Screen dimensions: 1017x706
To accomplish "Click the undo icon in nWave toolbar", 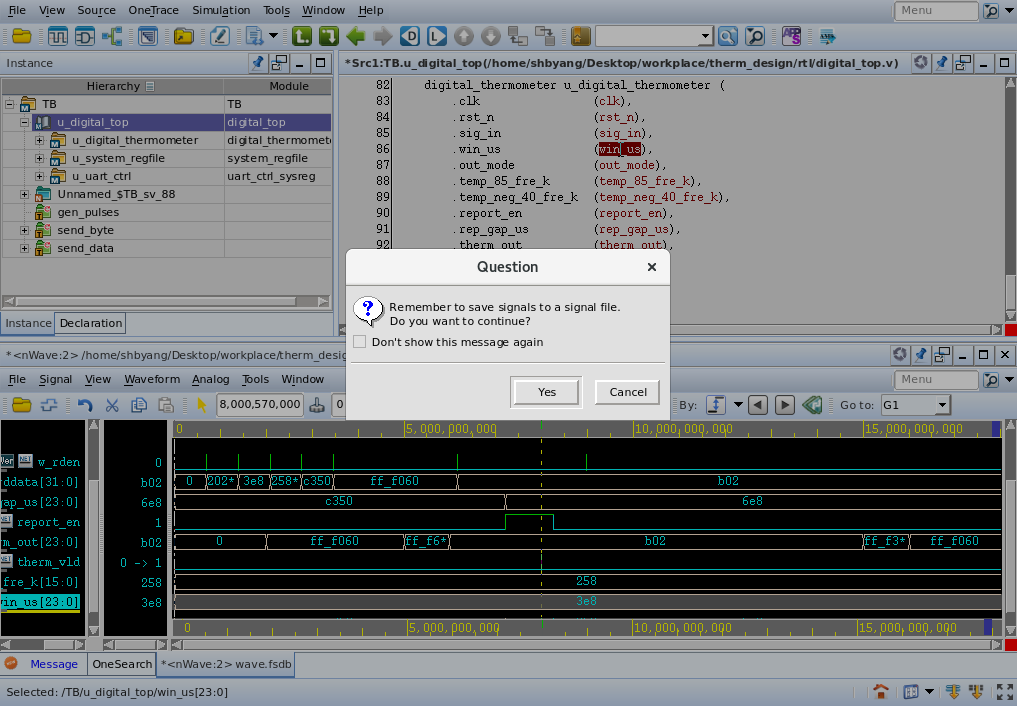I will point(85,405).
